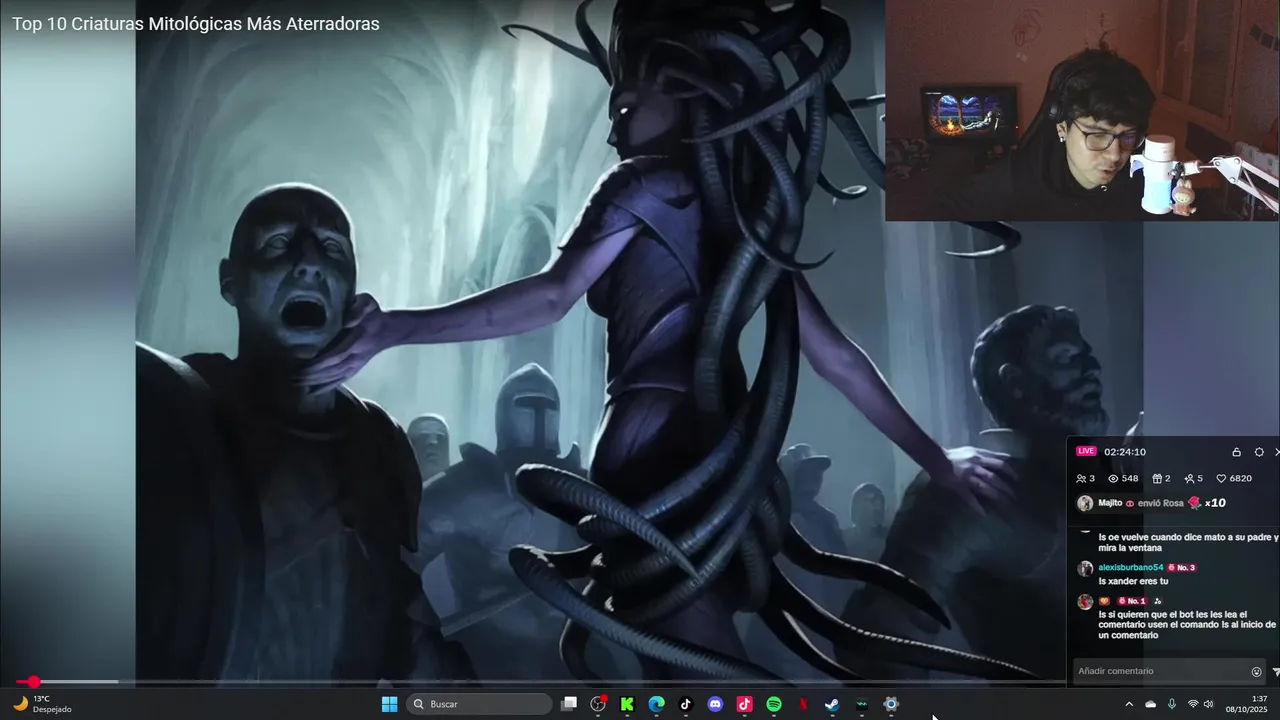The height and width of the screenshot is (720, 1280).
Task: Click the group icon showing 3
Action: click(x=1085, y=478)
